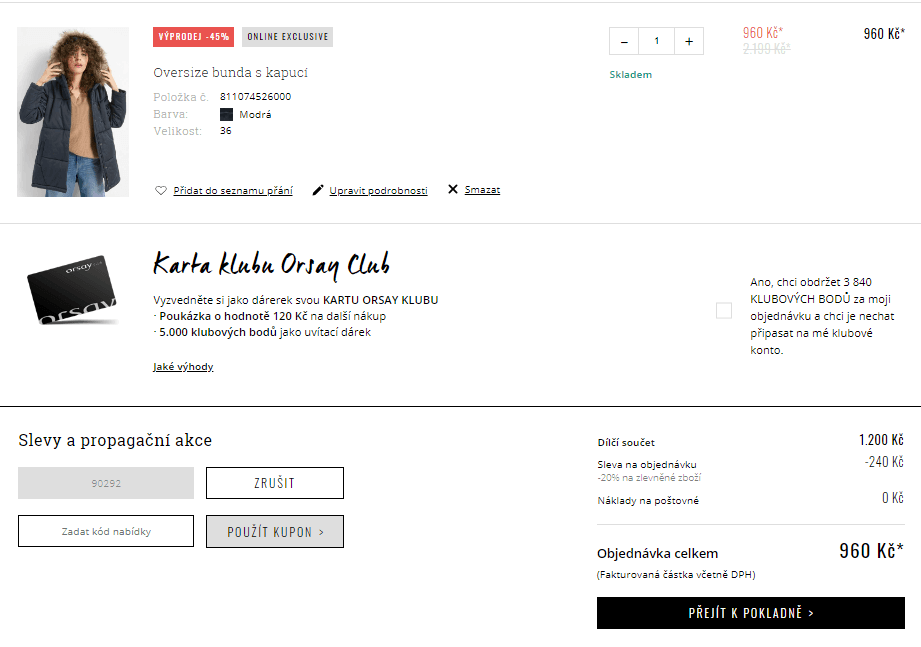Click the 'Slevy a propagační akce' heading
This screenshot has width=921, height=647.
click(x=115, y=440)
